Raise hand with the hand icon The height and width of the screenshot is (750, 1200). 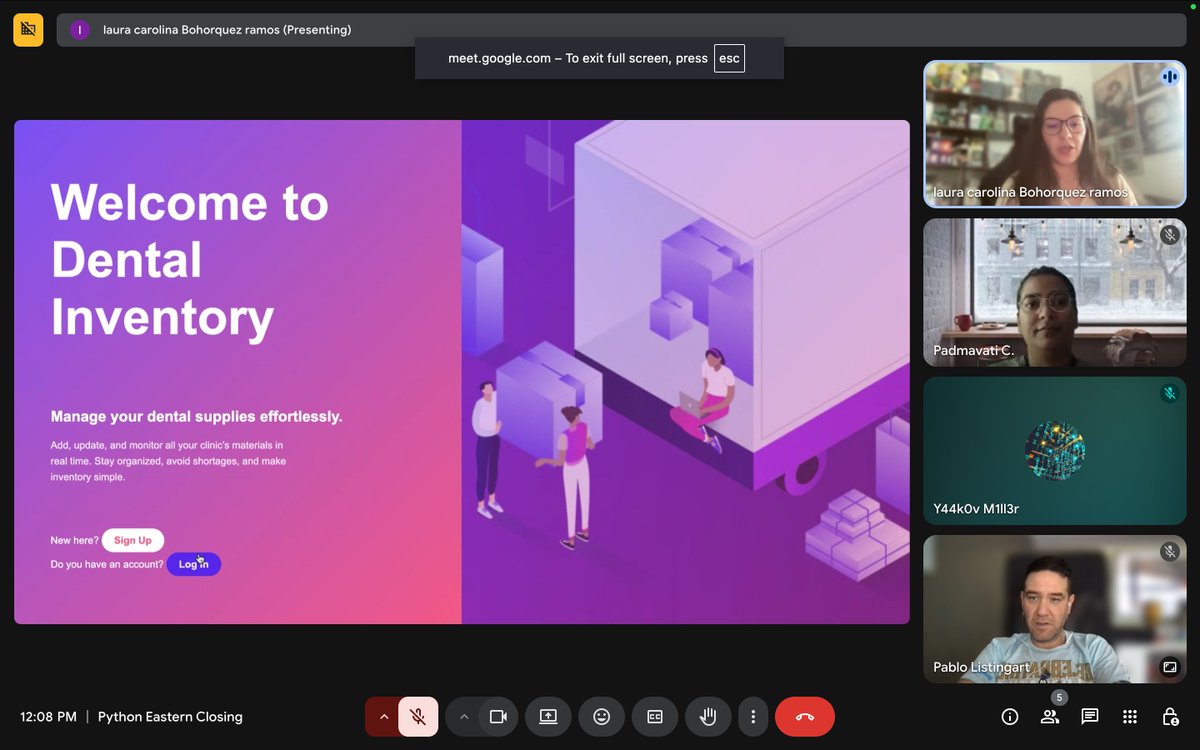[x=708, y=717]
